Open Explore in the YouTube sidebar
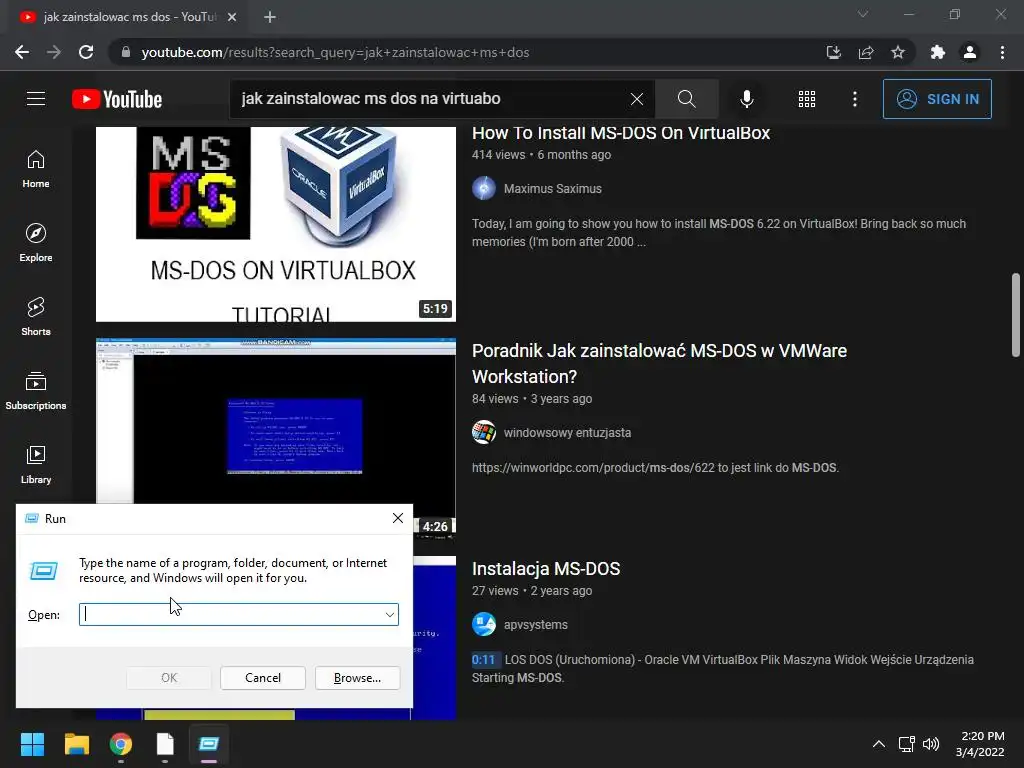1024x768 pixels. click(36, 243)
